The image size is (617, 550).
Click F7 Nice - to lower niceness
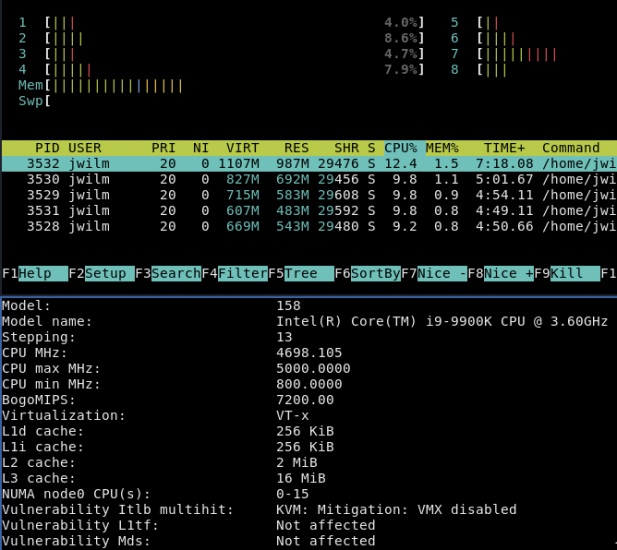coord(441,273)
